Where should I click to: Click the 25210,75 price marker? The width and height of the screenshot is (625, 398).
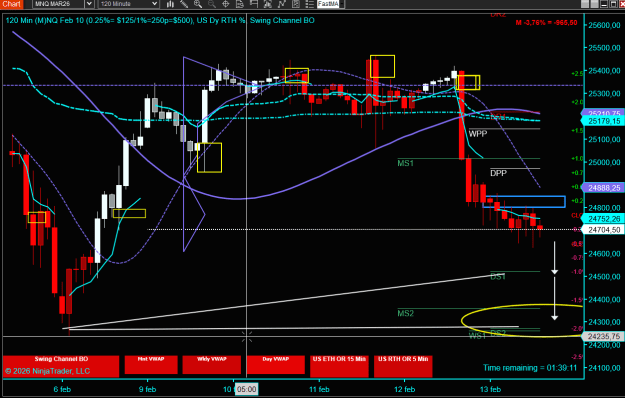coord(603,113)
